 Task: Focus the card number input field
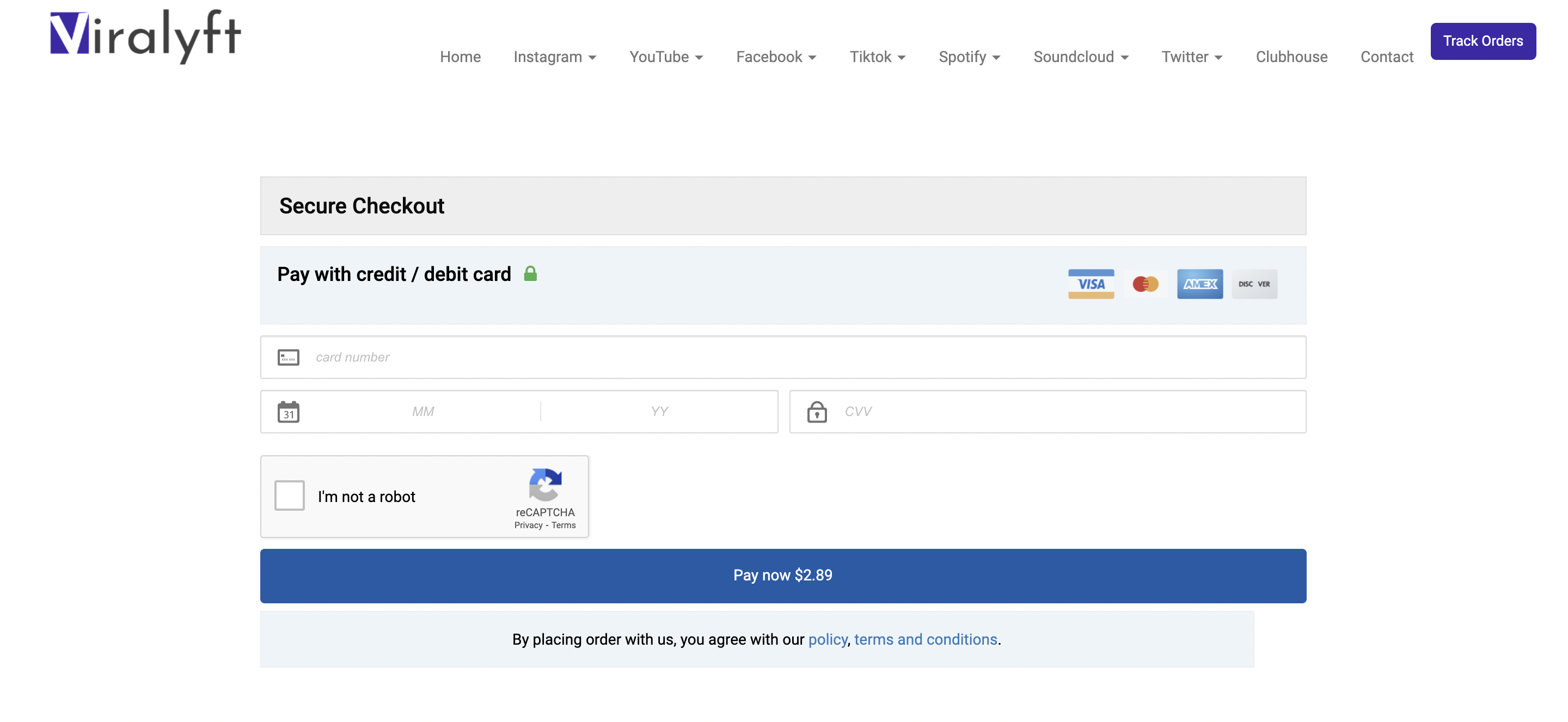[783, 357]
